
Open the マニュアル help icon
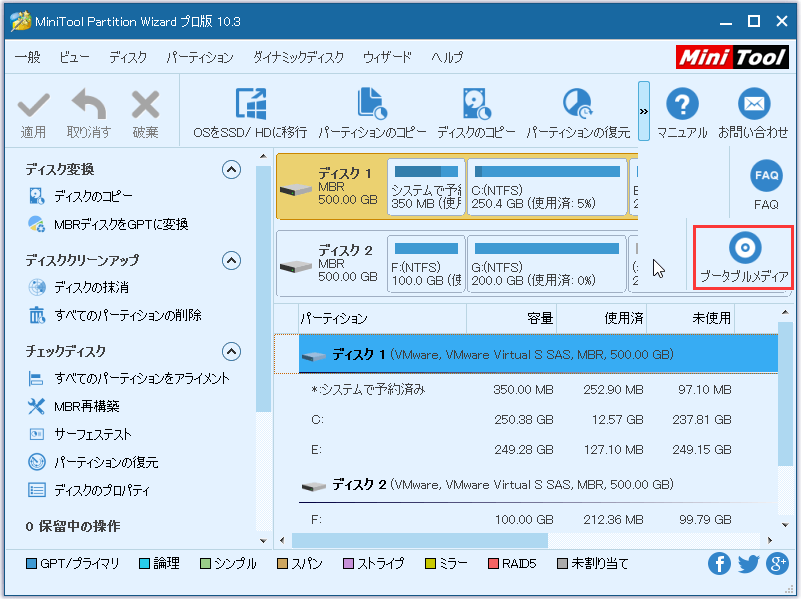681,105
